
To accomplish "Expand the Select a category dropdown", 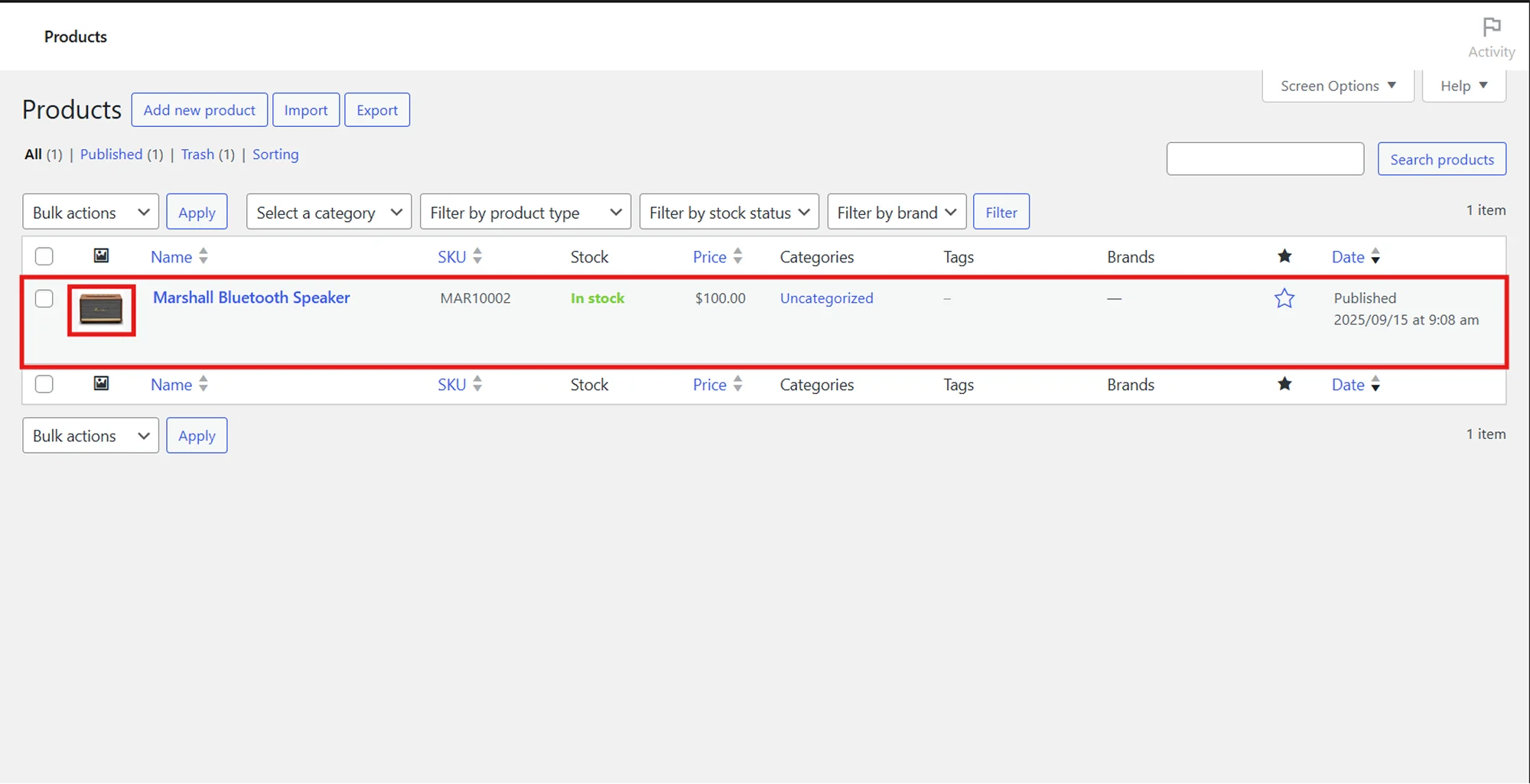I will click(x=328, y=211).
